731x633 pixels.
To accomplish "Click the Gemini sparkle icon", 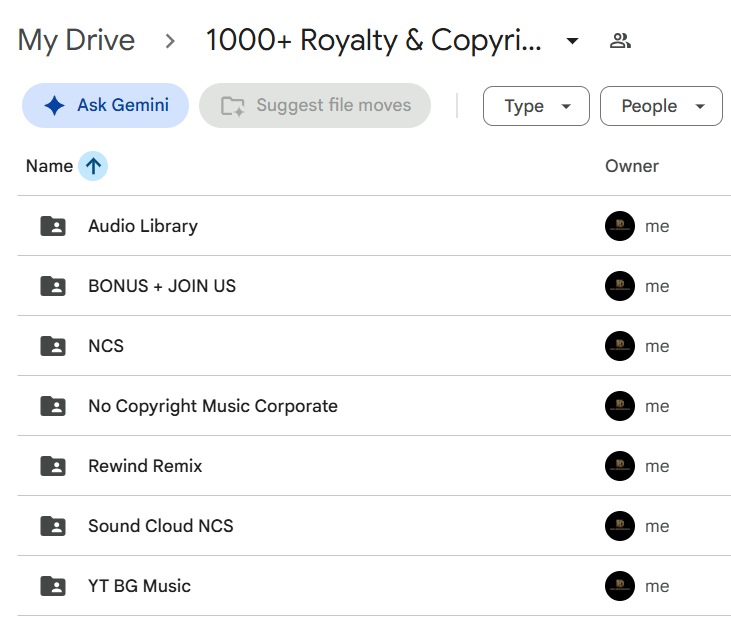I will 55,105.
